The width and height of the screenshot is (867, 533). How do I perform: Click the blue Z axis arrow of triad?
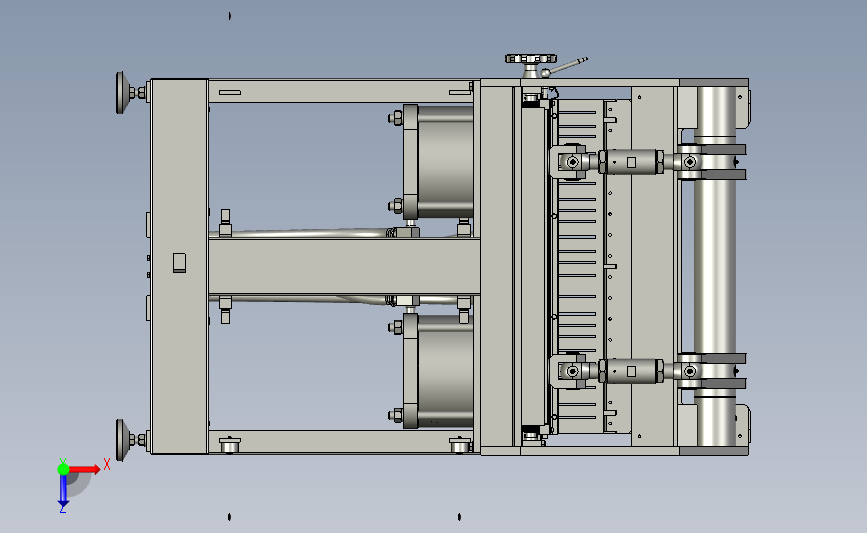(x=63, y=491)
